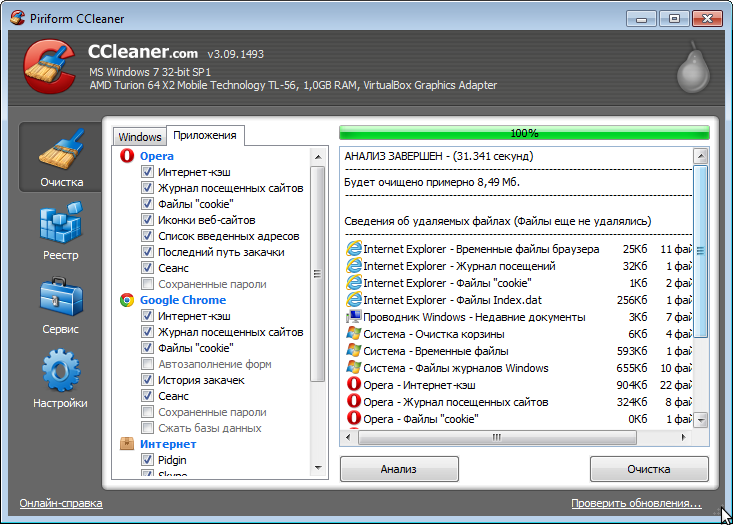Viewport: 733px width, 525px height.
Task: Click the 100% green progress bar
Action: 524,133
